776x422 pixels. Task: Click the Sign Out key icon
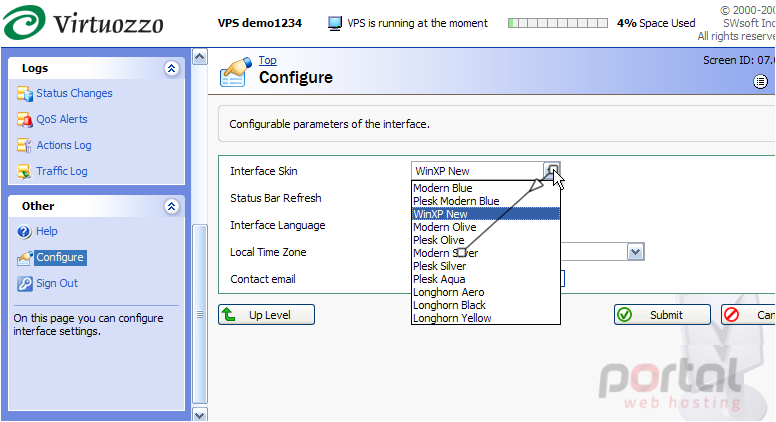pyautogui.click(x=24, y=283)
